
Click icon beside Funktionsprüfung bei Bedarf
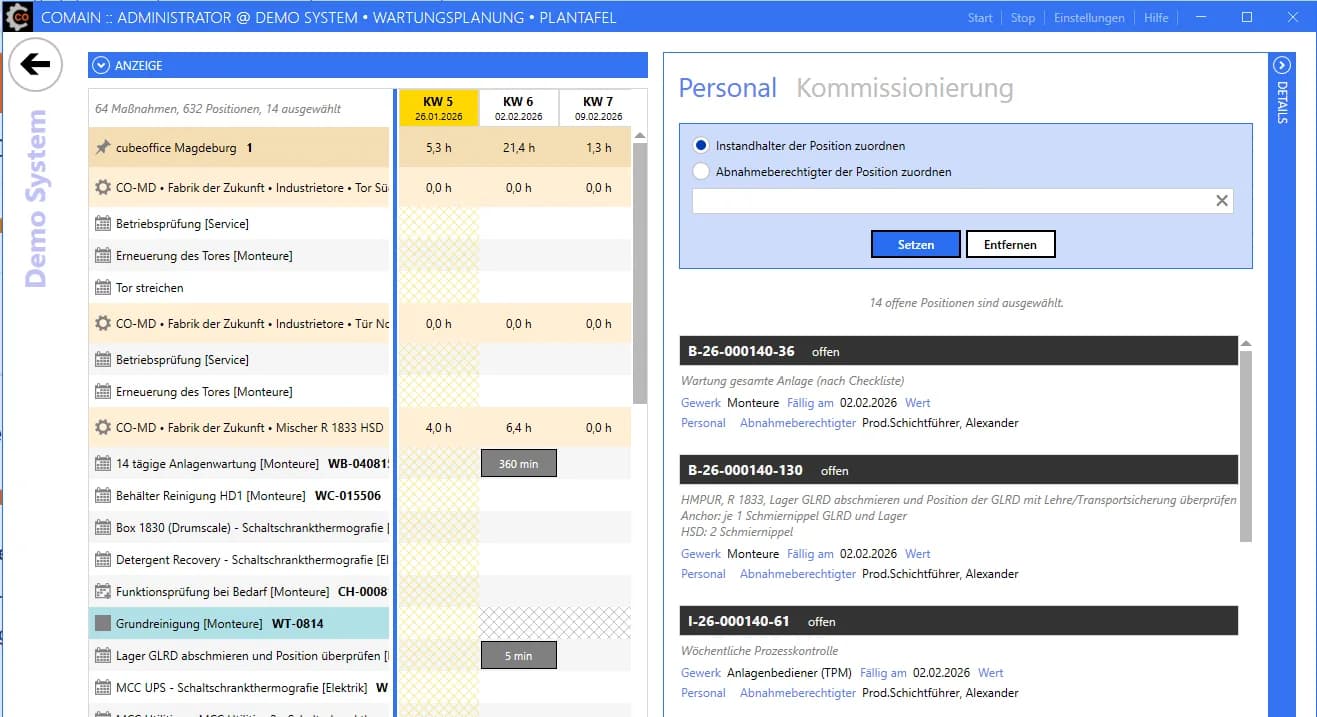click(x=102, y=592)
